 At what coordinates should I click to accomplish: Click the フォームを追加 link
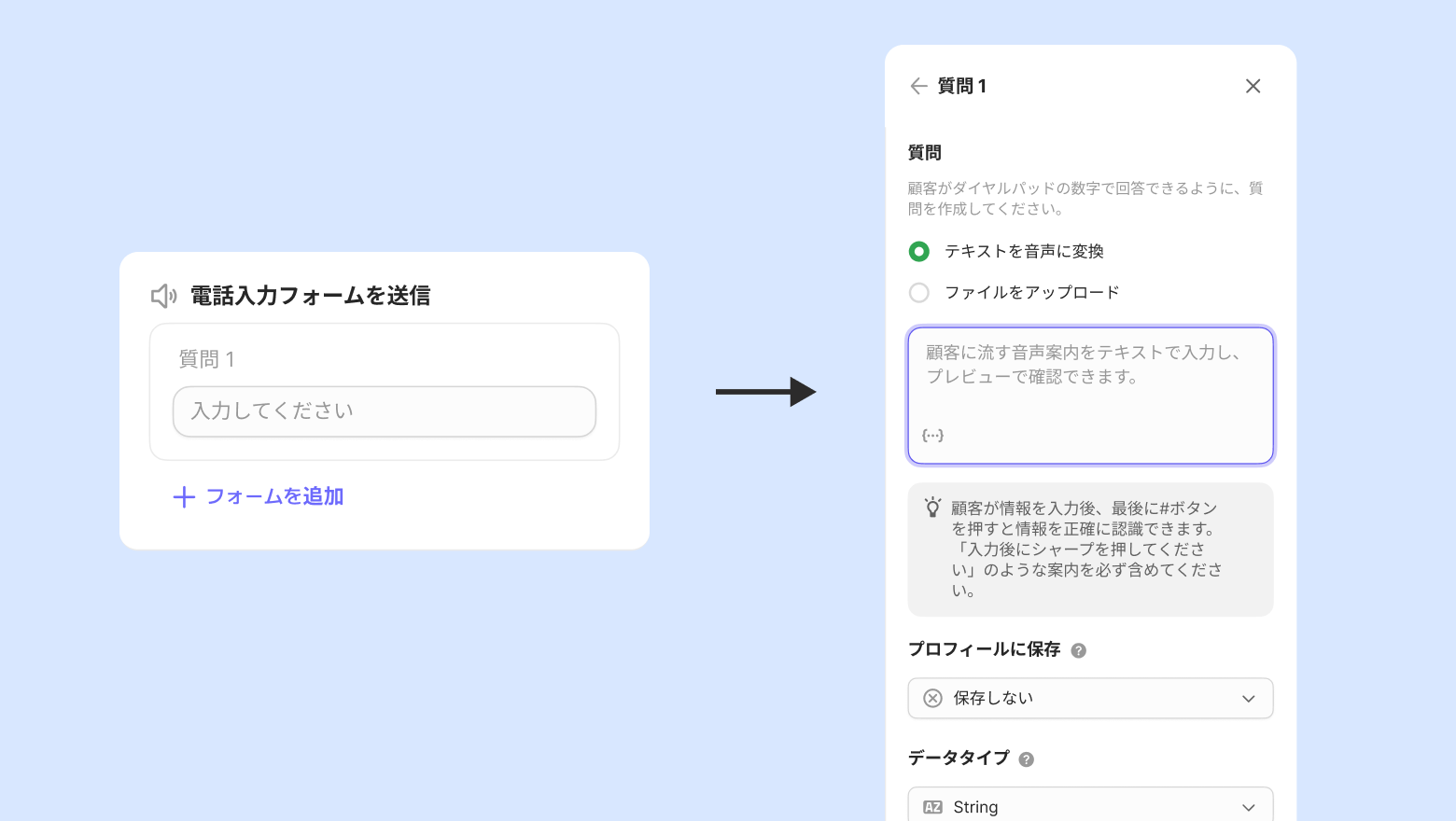pyautogui.click(x=274, y=496)
